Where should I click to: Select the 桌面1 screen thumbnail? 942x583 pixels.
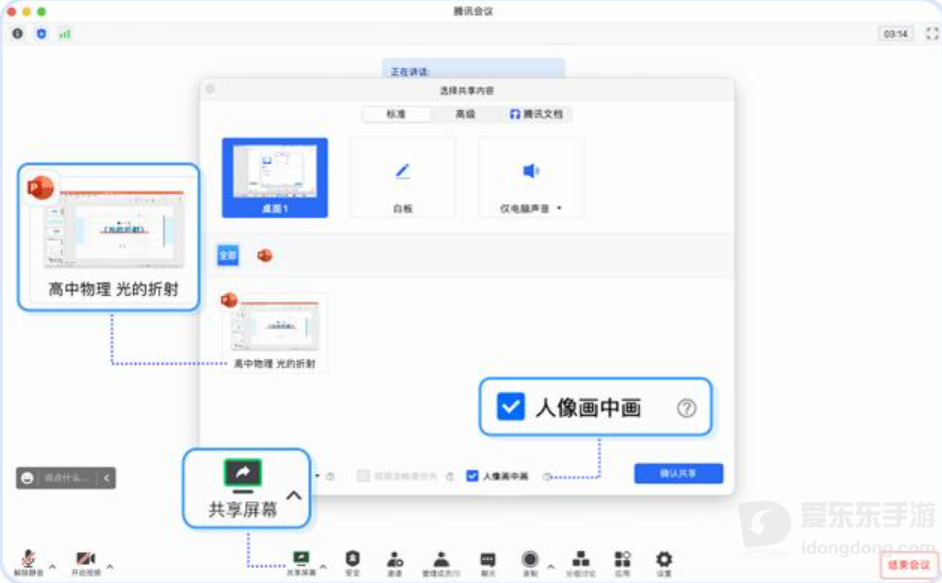click(x=275, y=177)
